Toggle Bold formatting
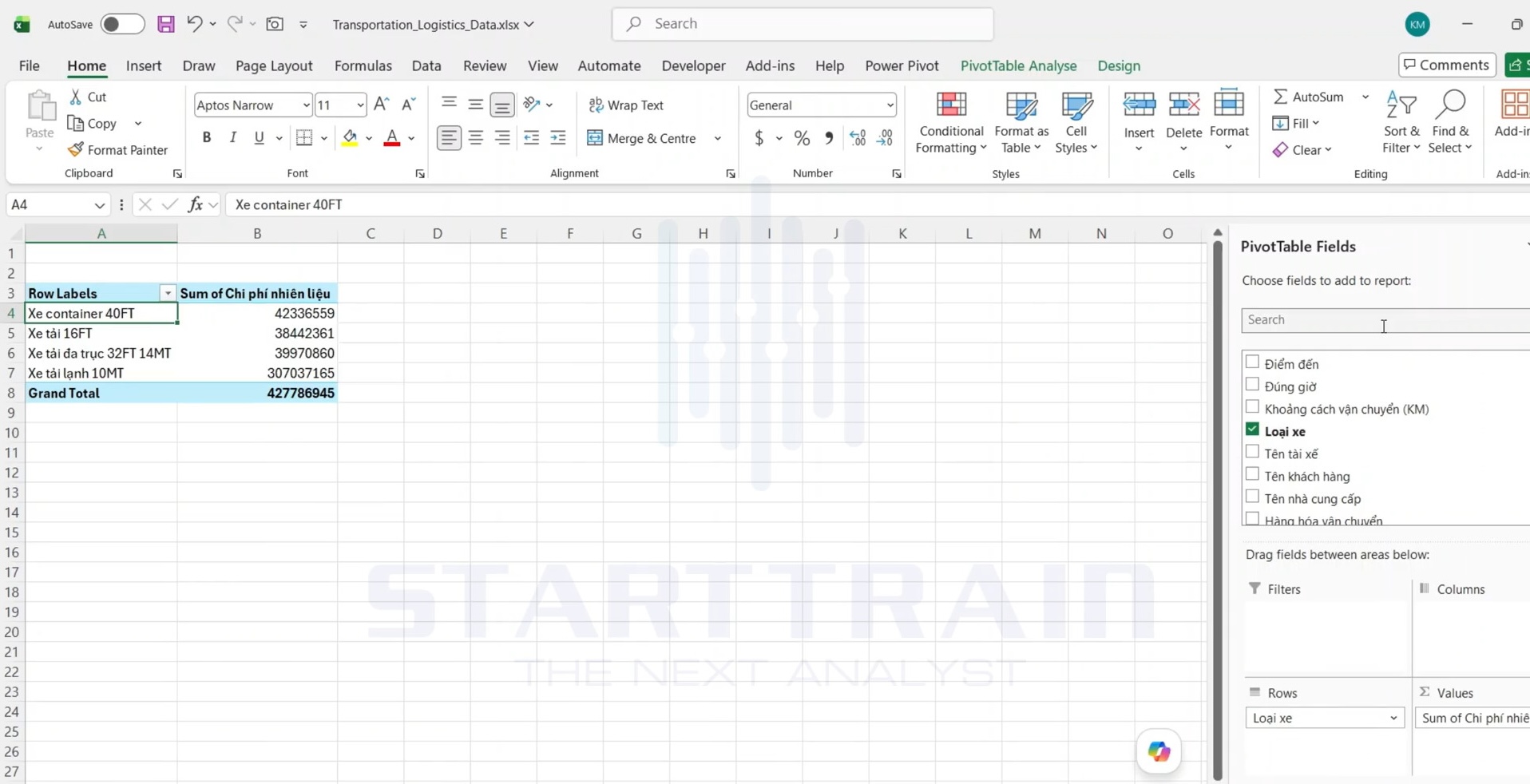 (x=207, y=137)
